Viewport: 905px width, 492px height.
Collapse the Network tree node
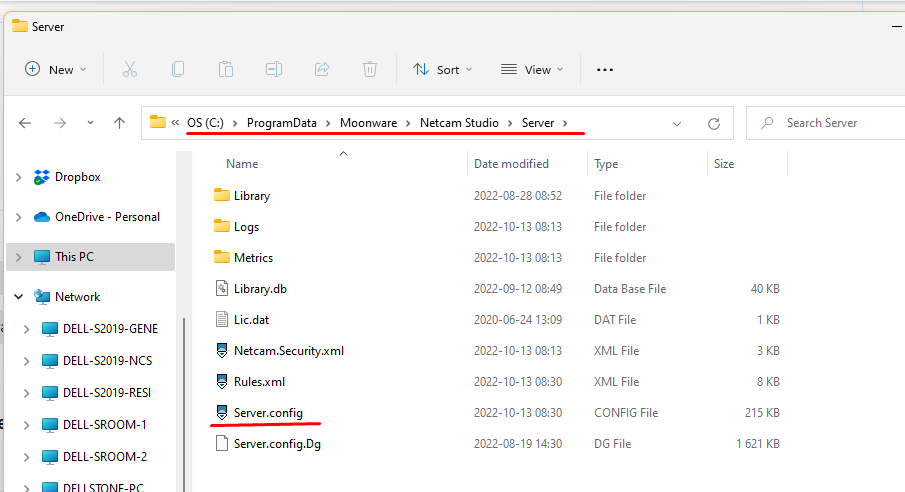point(18,297)
